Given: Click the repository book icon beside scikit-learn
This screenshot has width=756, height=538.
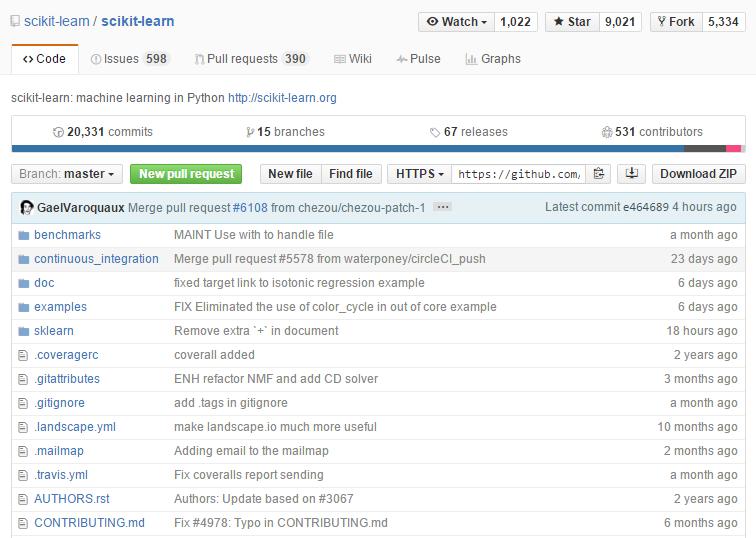Looking at the screenshot, I should [15, 22].
